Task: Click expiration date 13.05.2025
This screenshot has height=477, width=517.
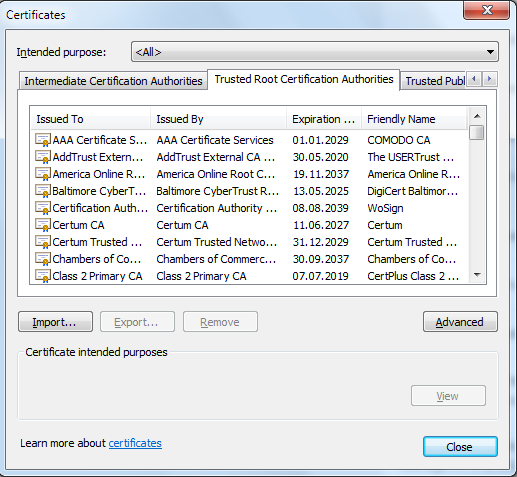Action: tap(320, 191)
